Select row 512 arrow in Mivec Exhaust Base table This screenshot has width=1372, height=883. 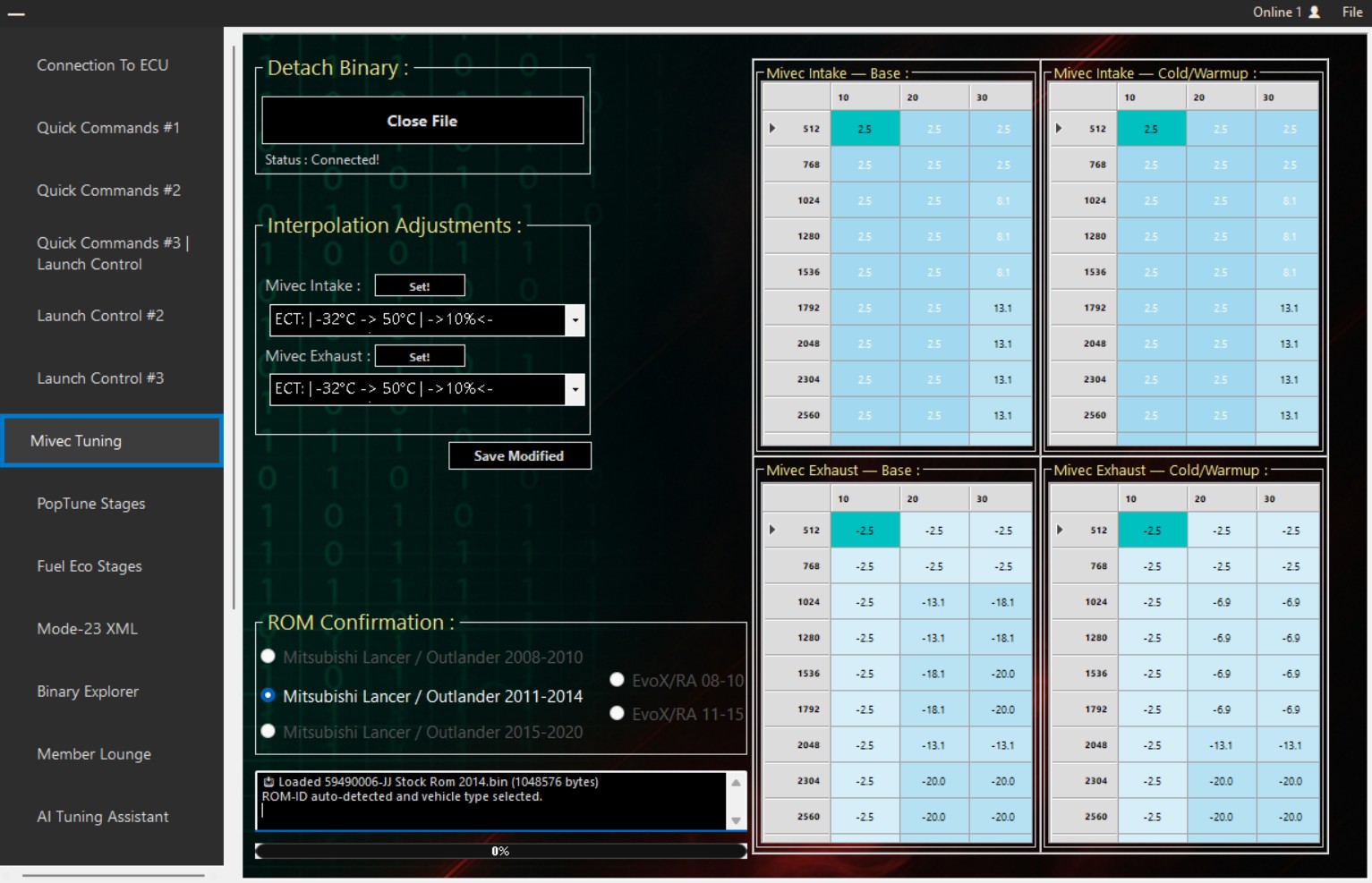(x=772, y=530)
